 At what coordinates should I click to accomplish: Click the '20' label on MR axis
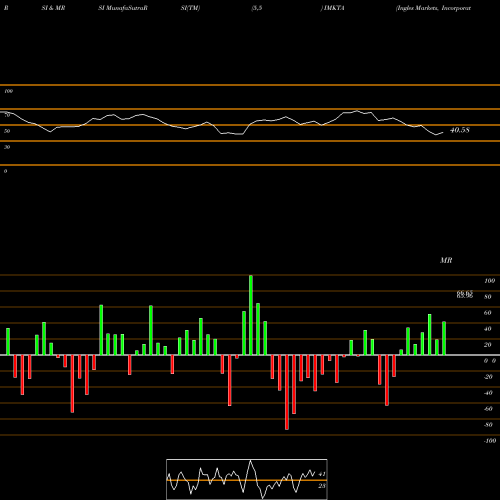(488, 345)
